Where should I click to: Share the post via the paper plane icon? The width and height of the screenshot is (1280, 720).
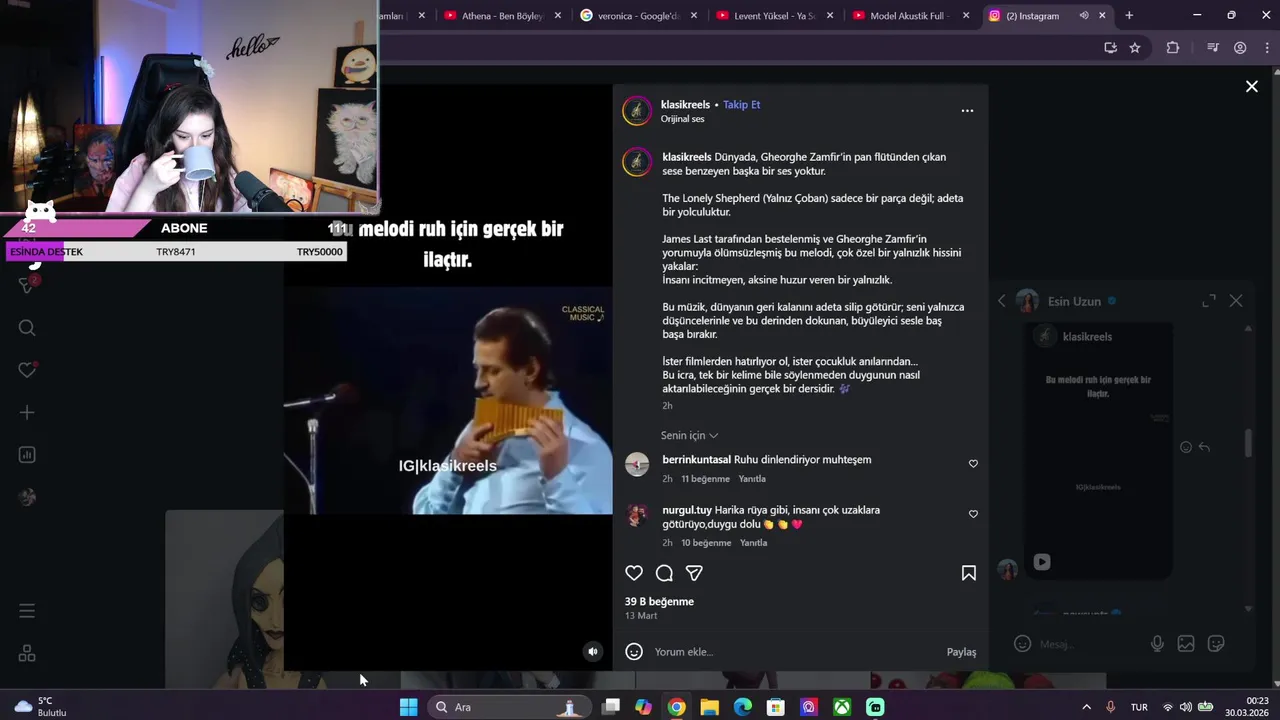(x=694, y=573)
